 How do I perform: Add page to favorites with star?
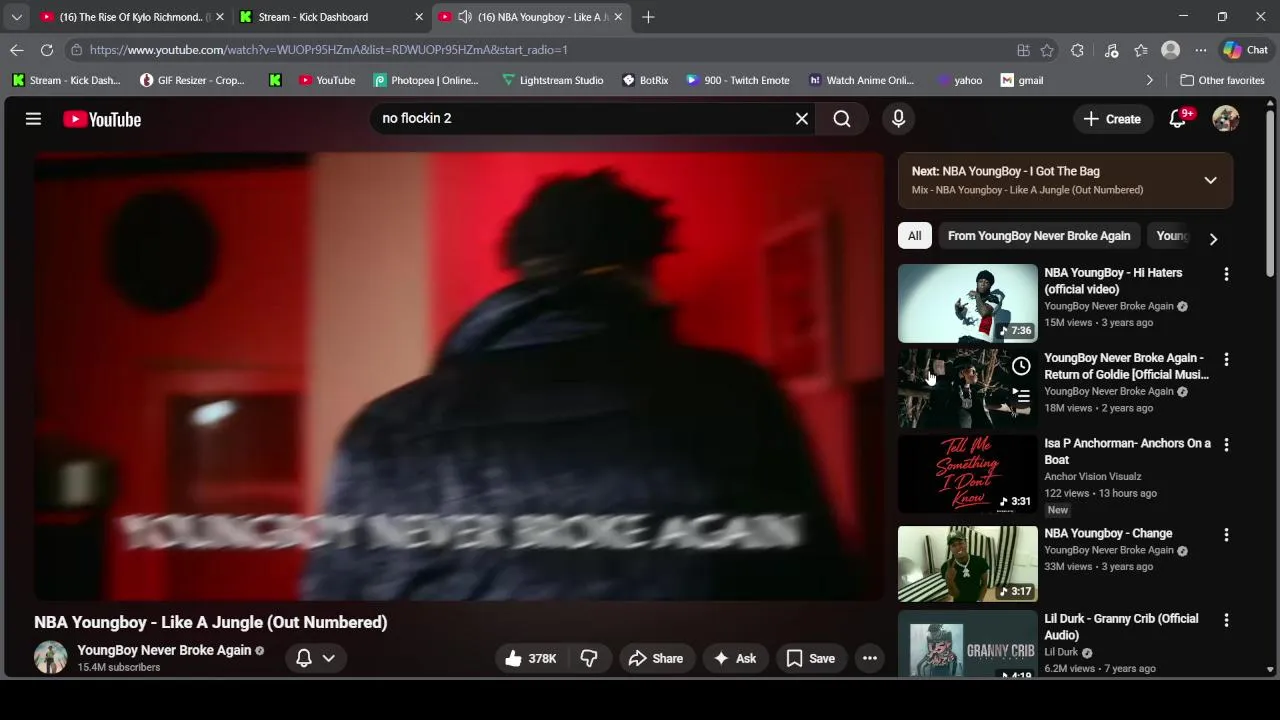pyautogui.click(x=1047, y=50)
